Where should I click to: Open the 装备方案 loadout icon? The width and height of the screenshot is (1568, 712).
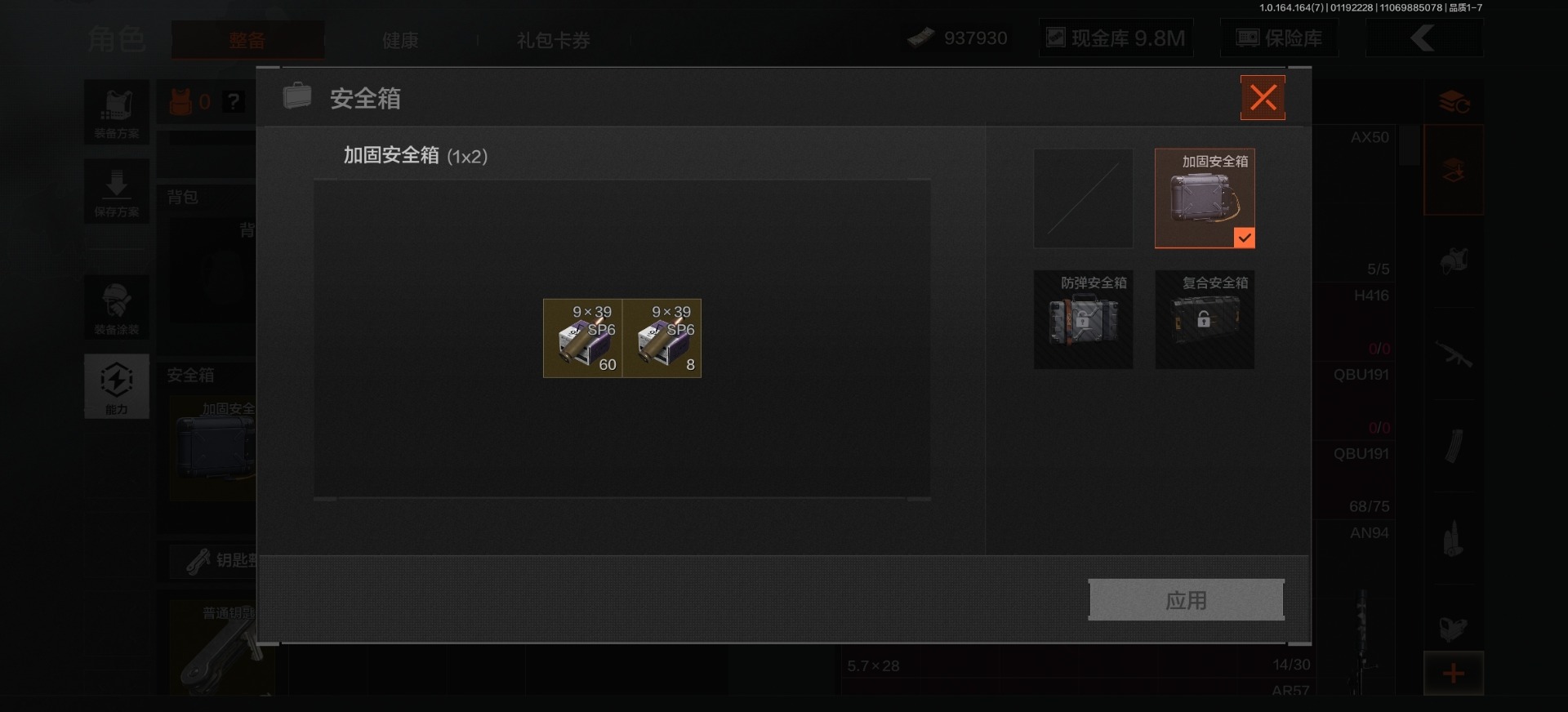click(x=117, y=113)
